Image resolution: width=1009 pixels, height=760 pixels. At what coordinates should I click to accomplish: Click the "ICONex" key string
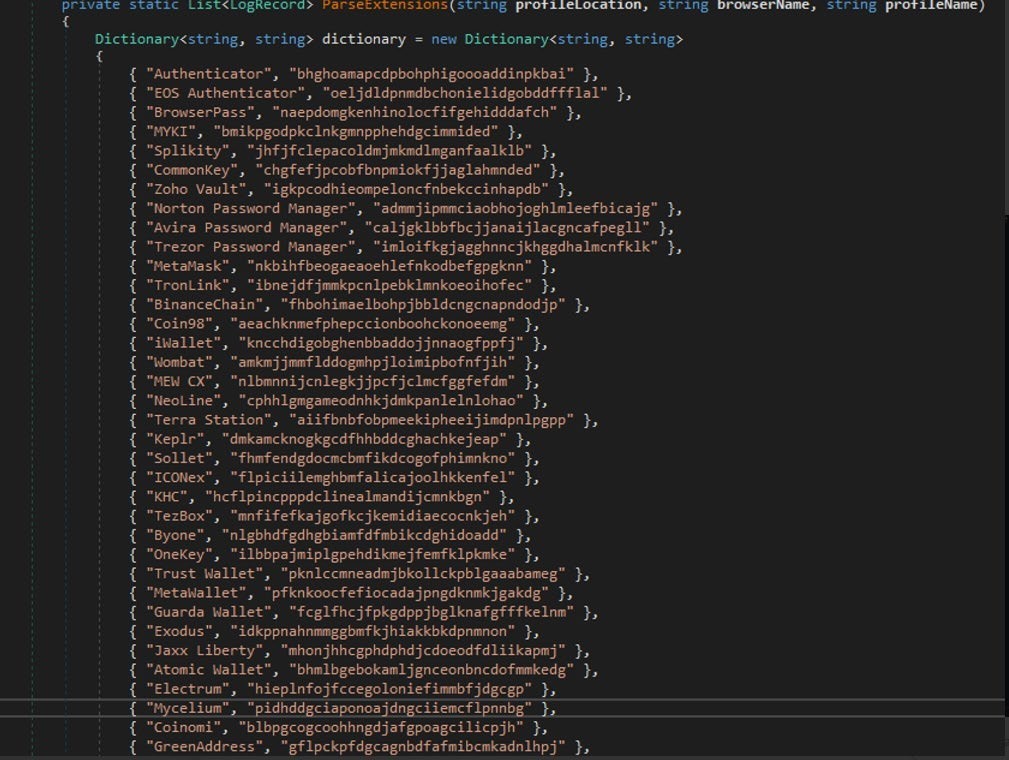click(x=179, y=477)
